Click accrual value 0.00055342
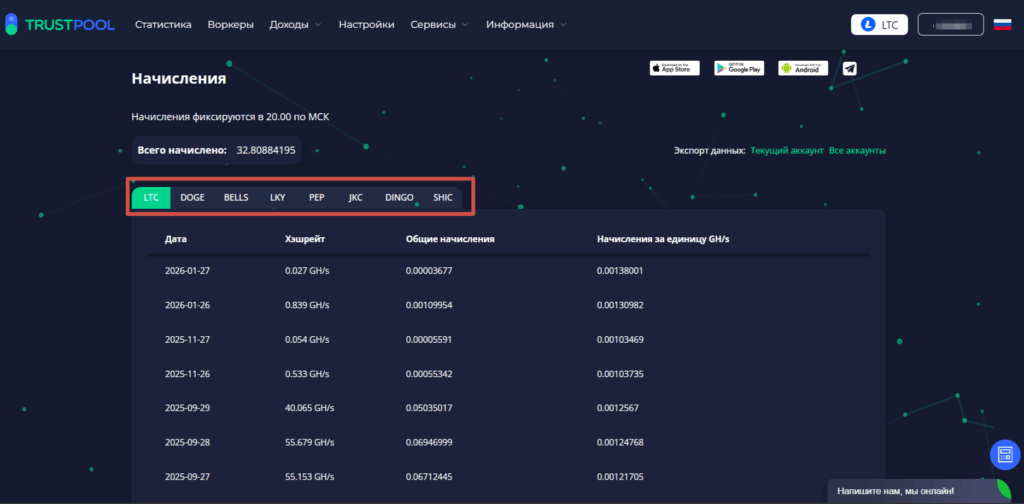The height and width of the screenshot is (504, 1024). [x=429, y=374]
